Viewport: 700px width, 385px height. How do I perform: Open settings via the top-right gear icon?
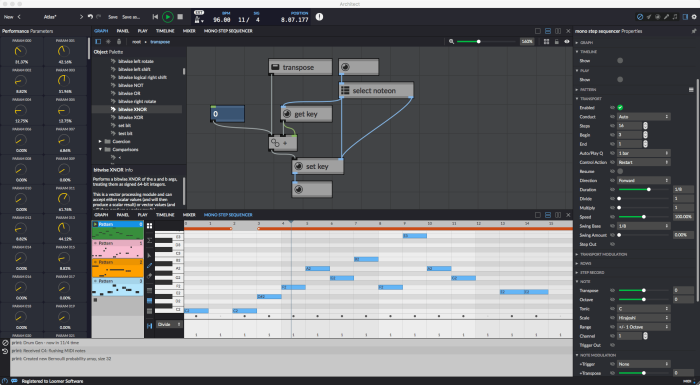(694, 17)
